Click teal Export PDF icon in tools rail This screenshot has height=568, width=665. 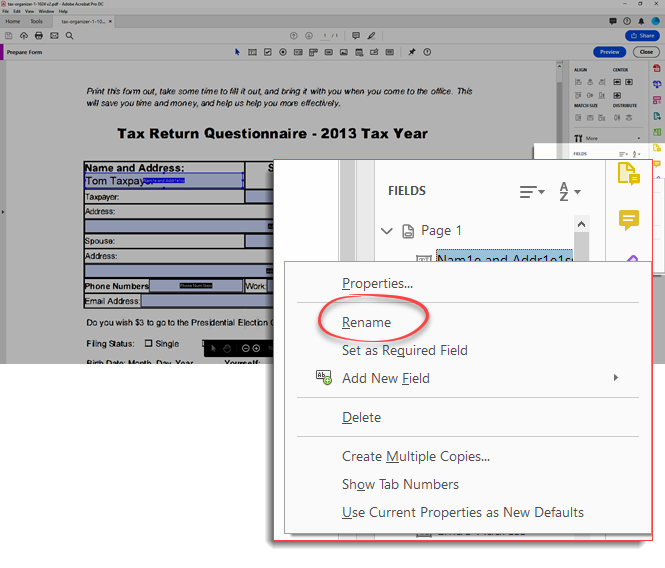click(x=657, y=116)
